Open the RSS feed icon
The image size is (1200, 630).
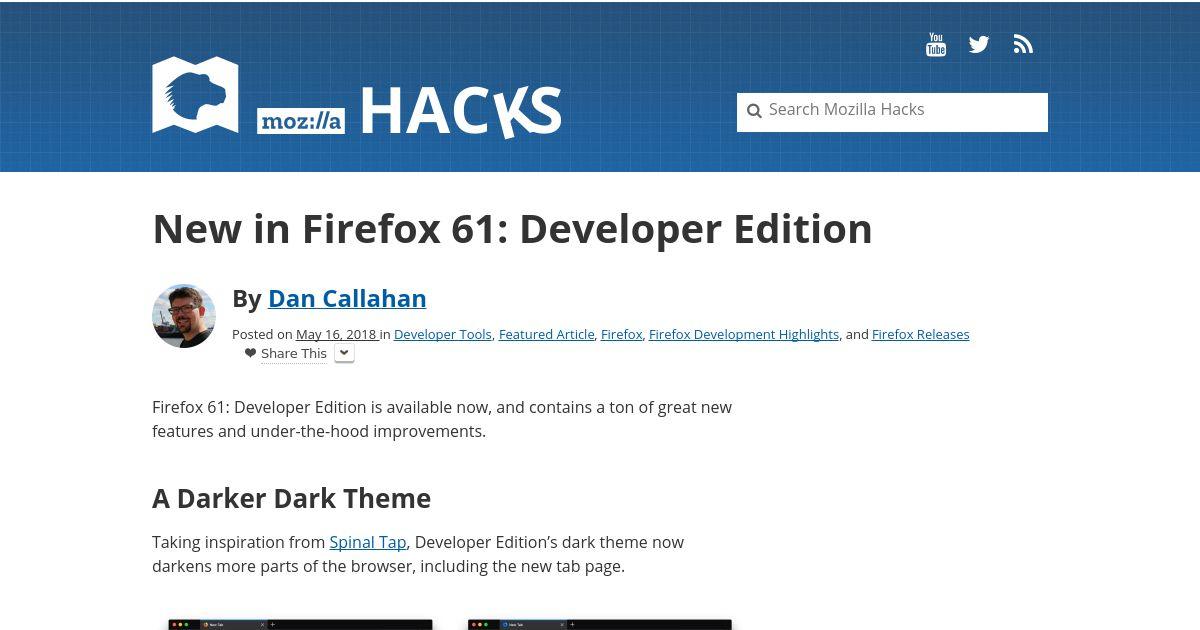[x=1023, y=44]
